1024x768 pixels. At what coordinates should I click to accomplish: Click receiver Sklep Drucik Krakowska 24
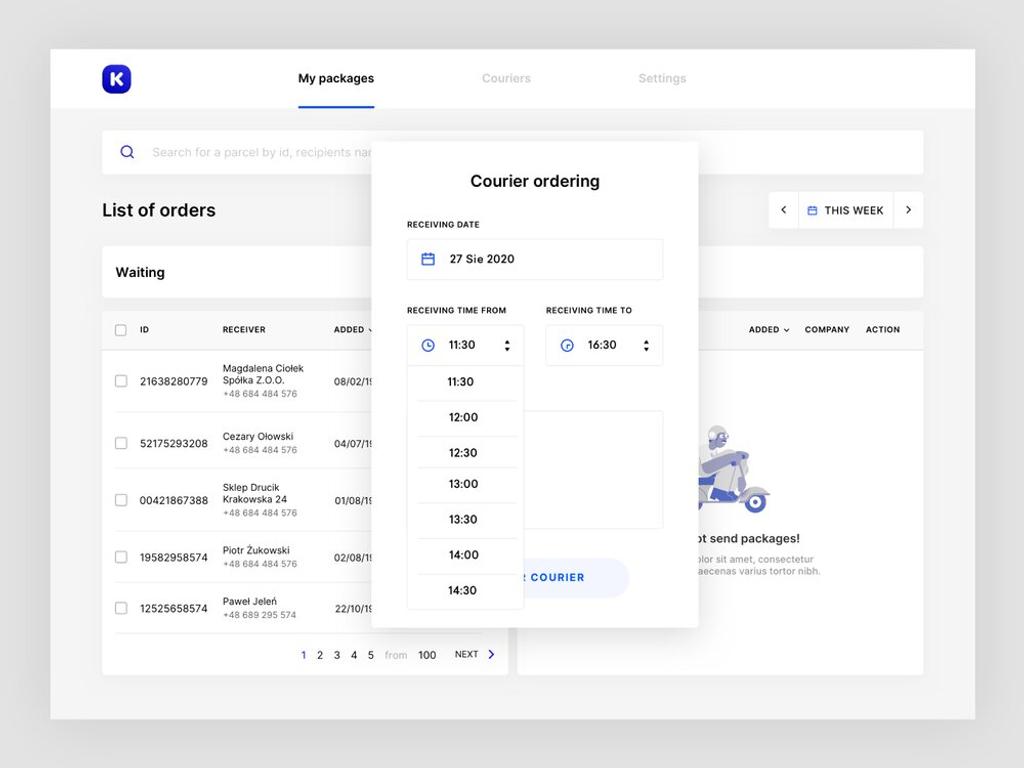(255, 493)
